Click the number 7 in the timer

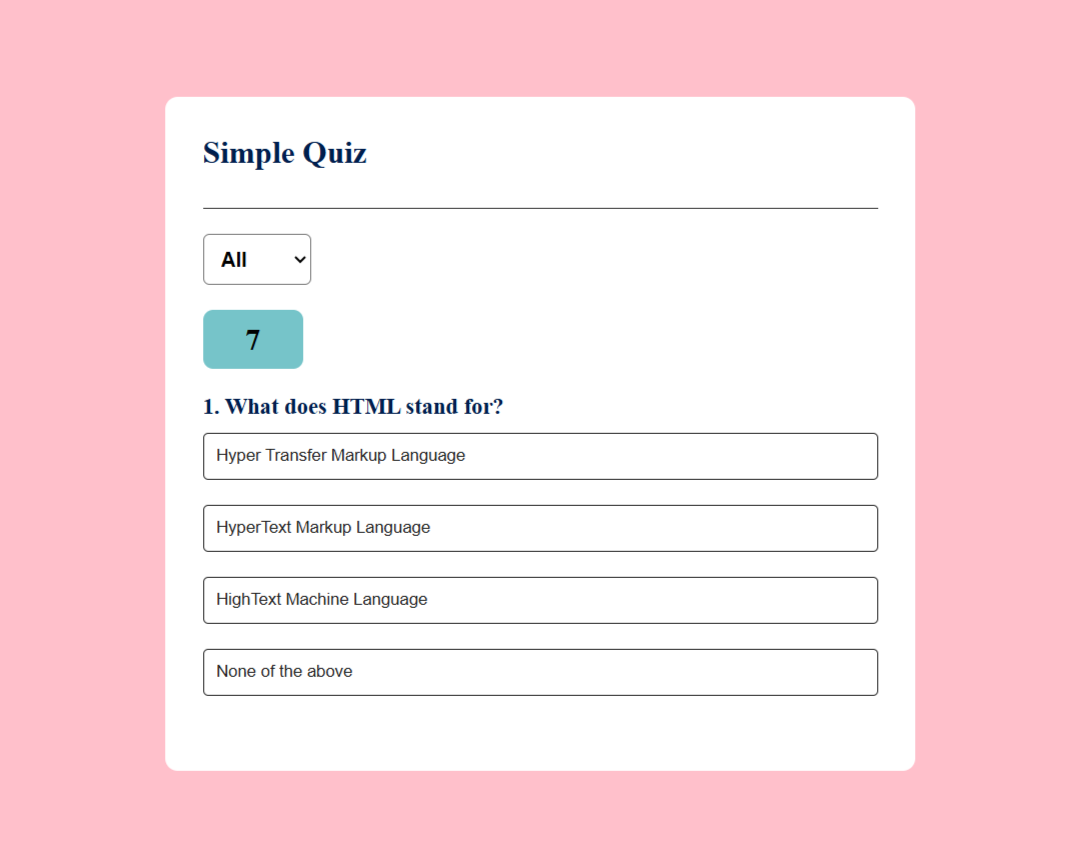tap(253, 340)
